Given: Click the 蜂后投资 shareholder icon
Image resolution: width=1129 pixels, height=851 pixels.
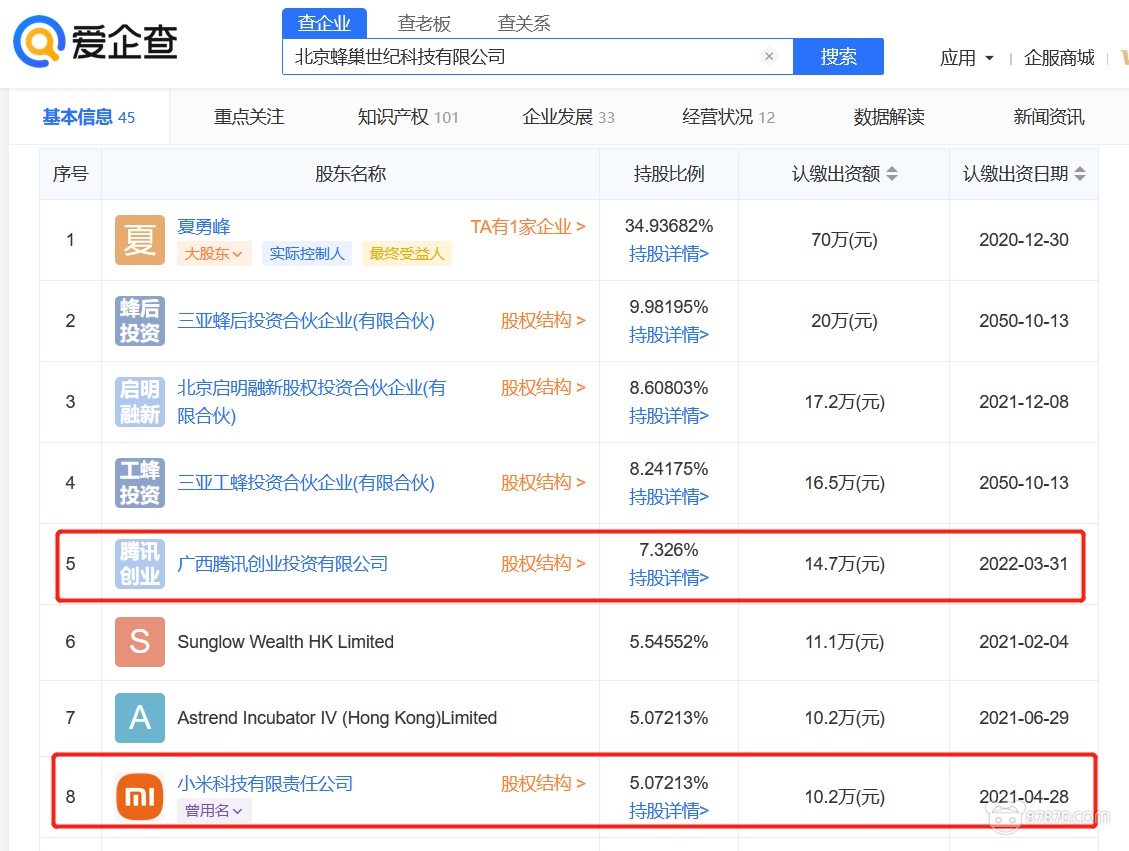Looking at the screenshot, I should click(x=139, y=321).
